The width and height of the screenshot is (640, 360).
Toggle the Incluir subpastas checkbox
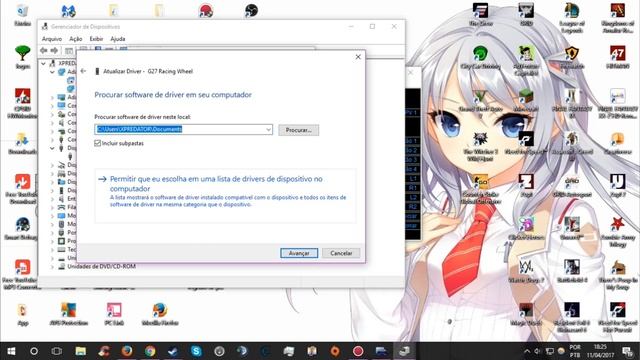pos(98,143)
